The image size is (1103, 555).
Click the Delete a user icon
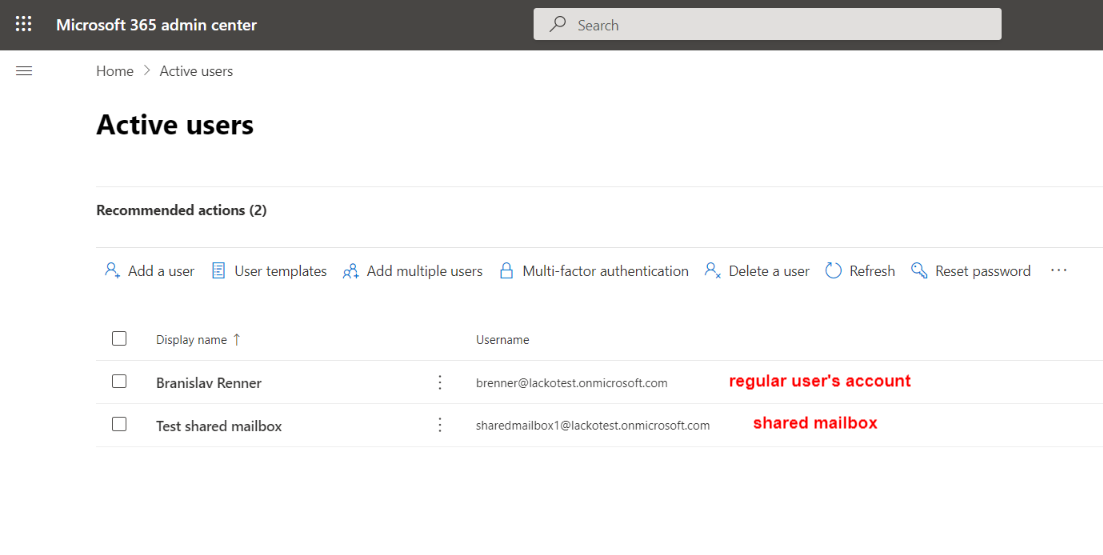(x=713, y=271)
